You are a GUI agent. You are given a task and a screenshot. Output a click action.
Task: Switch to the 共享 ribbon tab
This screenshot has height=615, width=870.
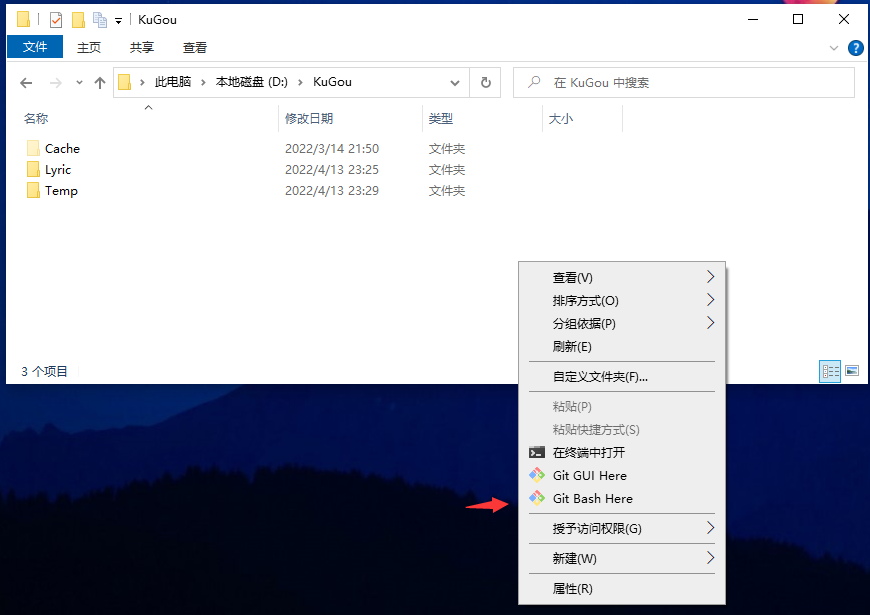(x=141, y=48)
